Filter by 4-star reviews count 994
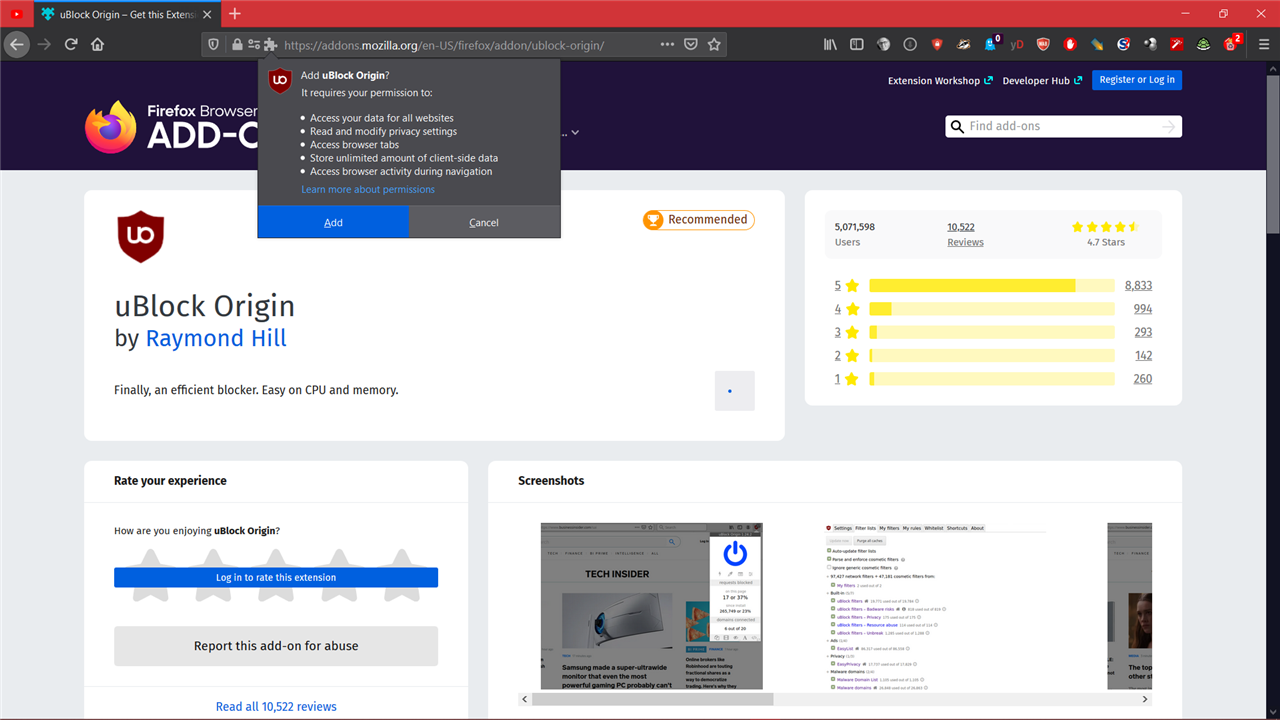Viewport: 1280px width, 720px height. pos(1143,309)
